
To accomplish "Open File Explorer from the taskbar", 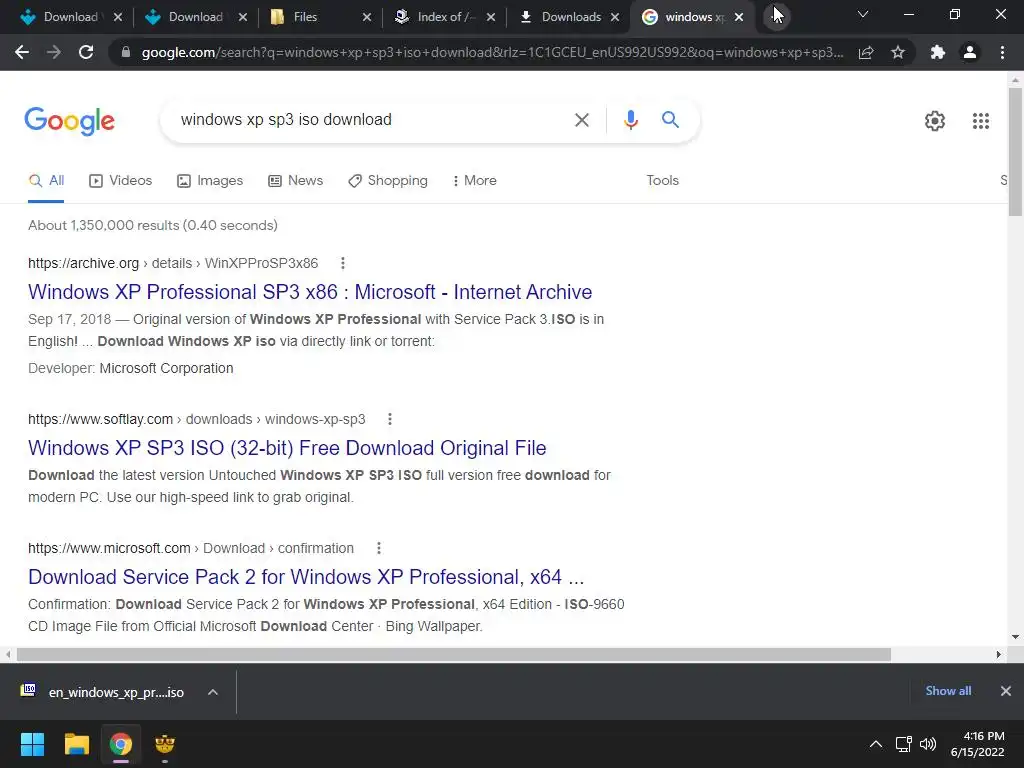I will coord(76,744).
